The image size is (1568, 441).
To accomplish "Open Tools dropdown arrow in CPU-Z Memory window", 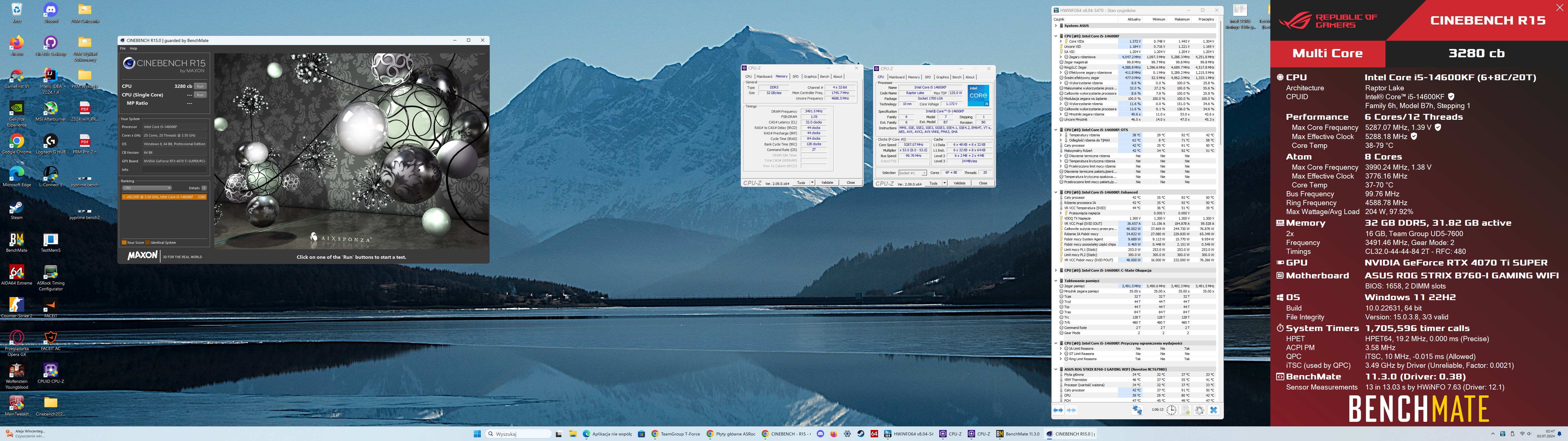I will point(812,182).
